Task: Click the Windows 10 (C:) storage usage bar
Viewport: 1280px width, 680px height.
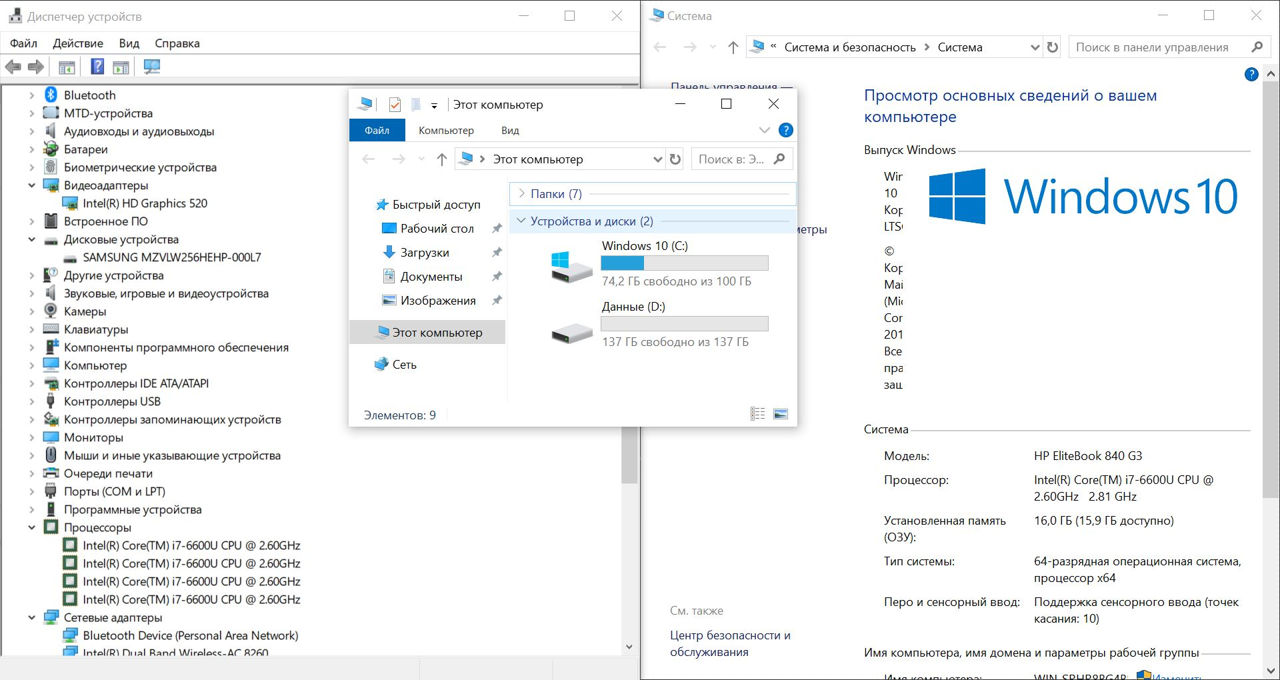Action: pyautogui.click(x=684, y=263)
